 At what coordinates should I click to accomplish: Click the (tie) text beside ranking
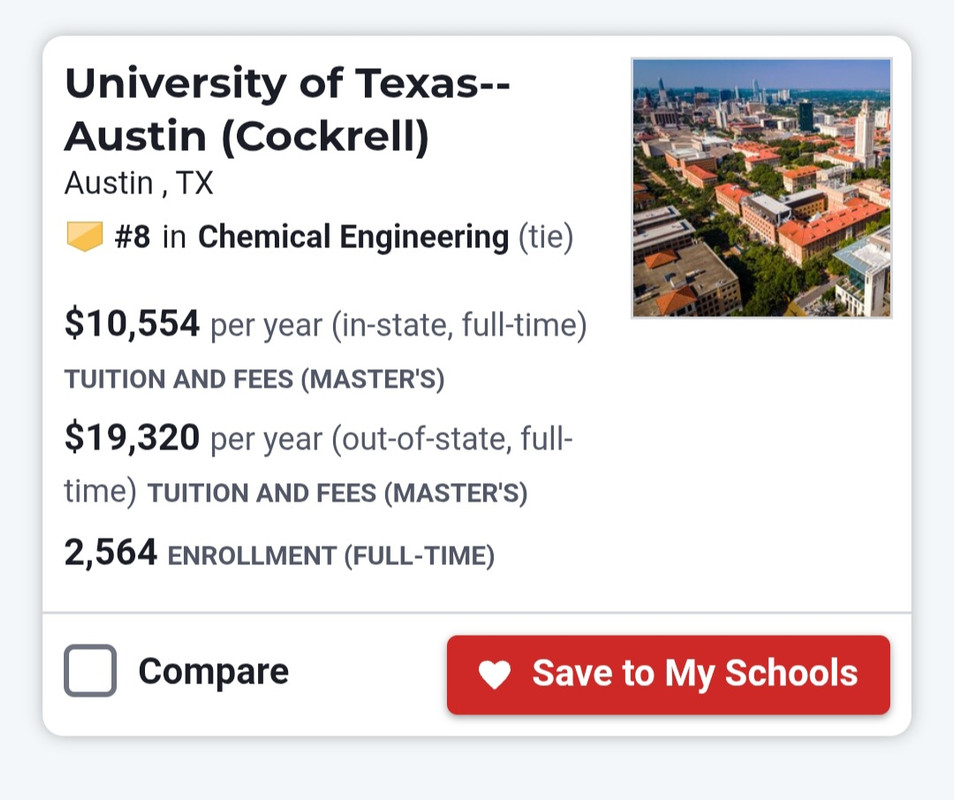pyautogui.click(x=546, y=237)
